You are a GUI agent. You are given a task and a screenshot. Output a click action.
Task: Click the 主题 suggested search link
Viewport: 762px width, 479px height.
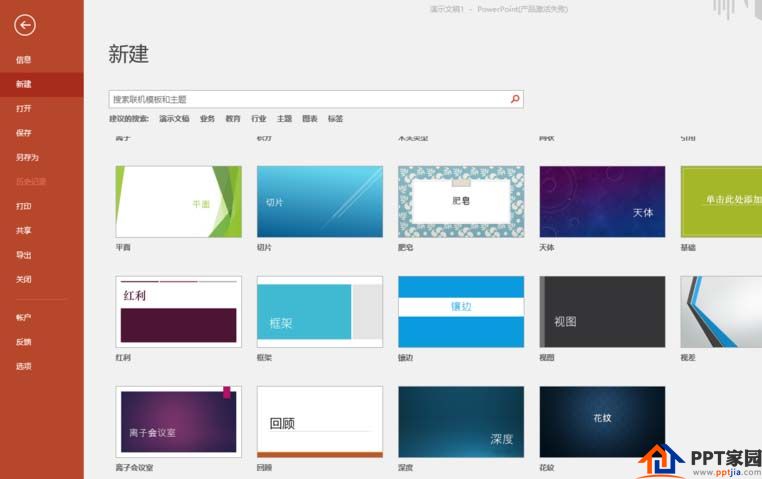(284, 119)
